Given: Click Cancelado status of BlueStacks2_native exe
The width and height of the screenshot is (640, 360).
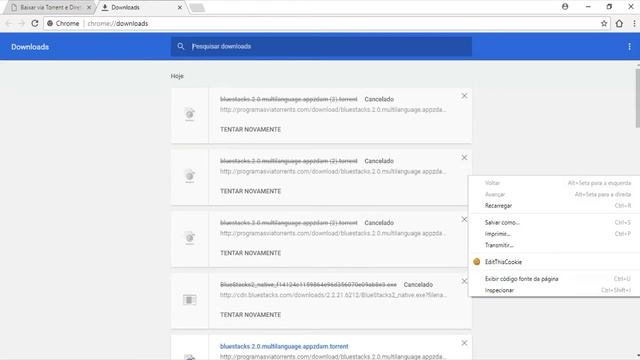Looking at the screenshot, I should (x=418, y=284).
